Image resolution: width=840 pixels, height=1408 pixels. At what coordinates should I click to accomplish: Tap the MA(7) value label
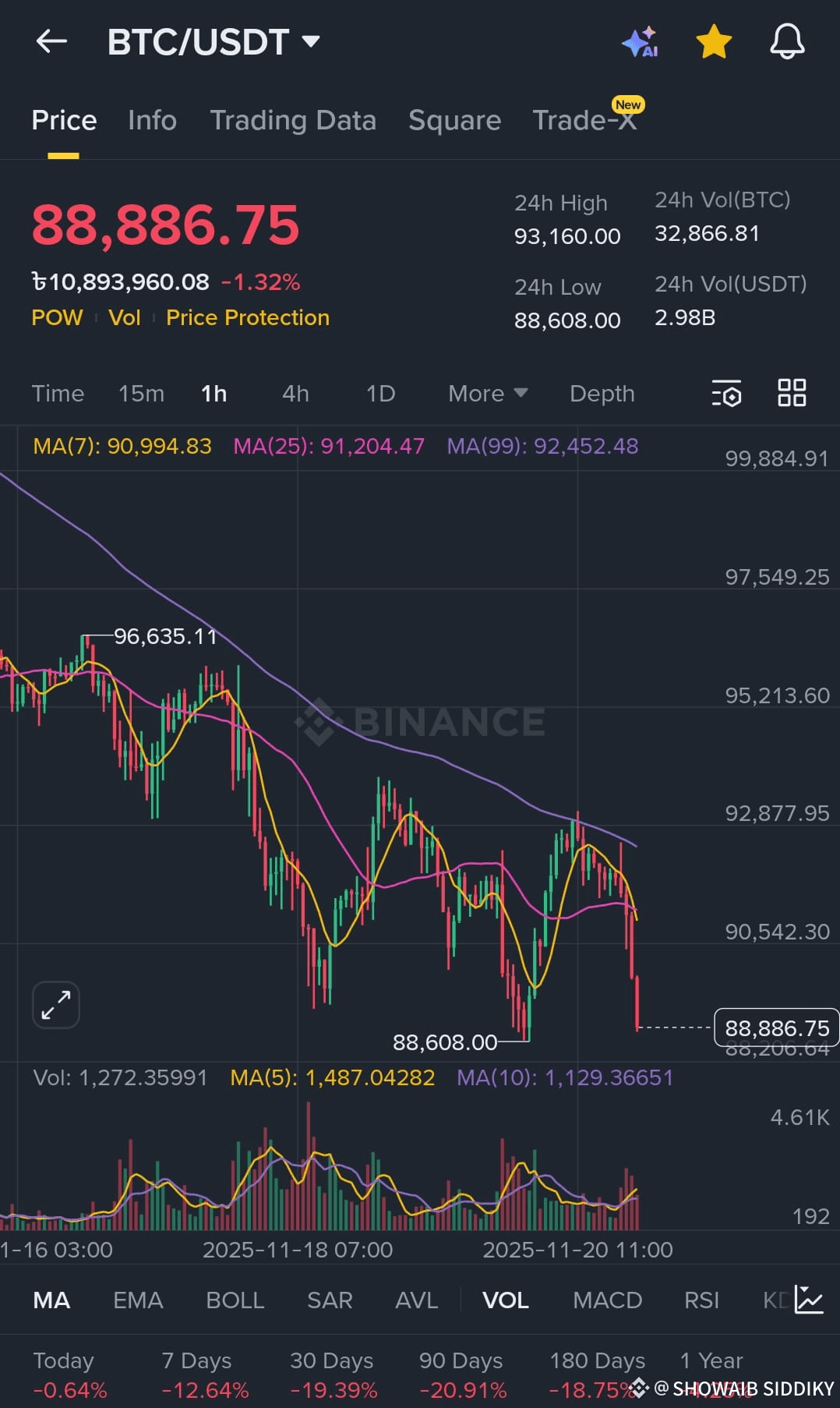[122, 446]
